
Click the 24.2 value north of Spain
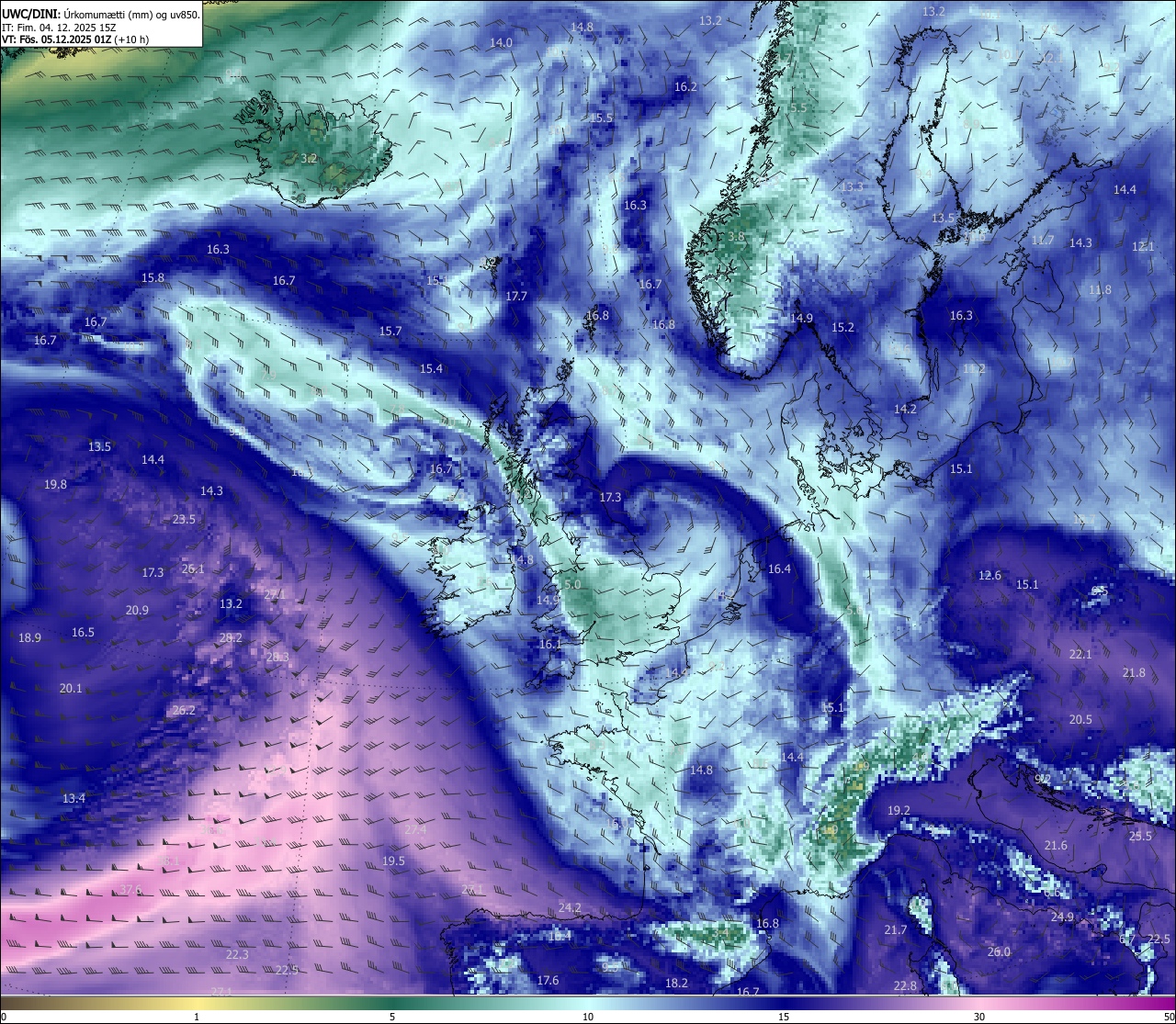(x=570, y=907)
